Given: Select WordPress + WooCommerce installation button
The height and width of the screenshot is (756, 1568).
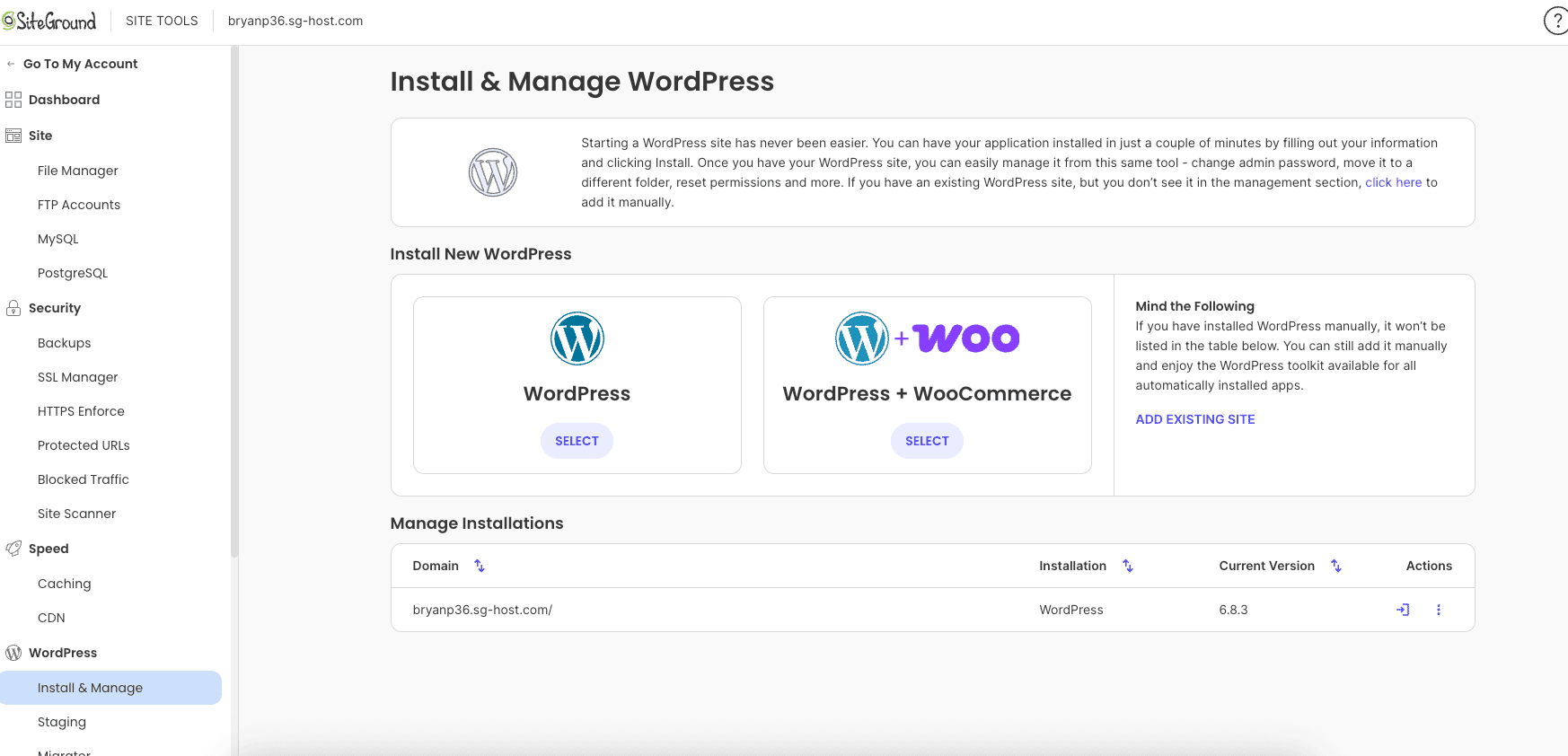Looking at the screenshot, I should (x=927, y=441).
